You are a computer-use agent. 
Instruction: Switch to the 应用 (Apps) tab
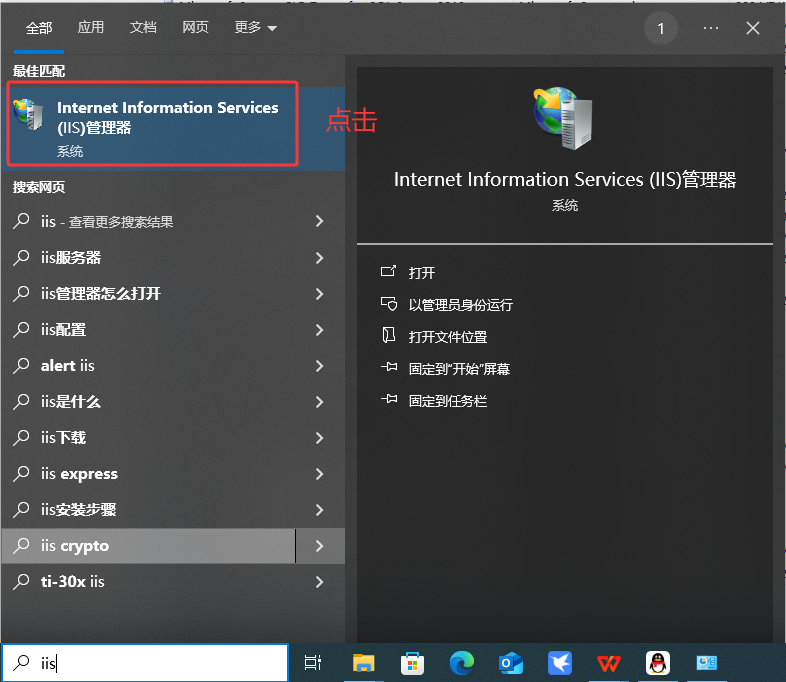coord(91,28)
